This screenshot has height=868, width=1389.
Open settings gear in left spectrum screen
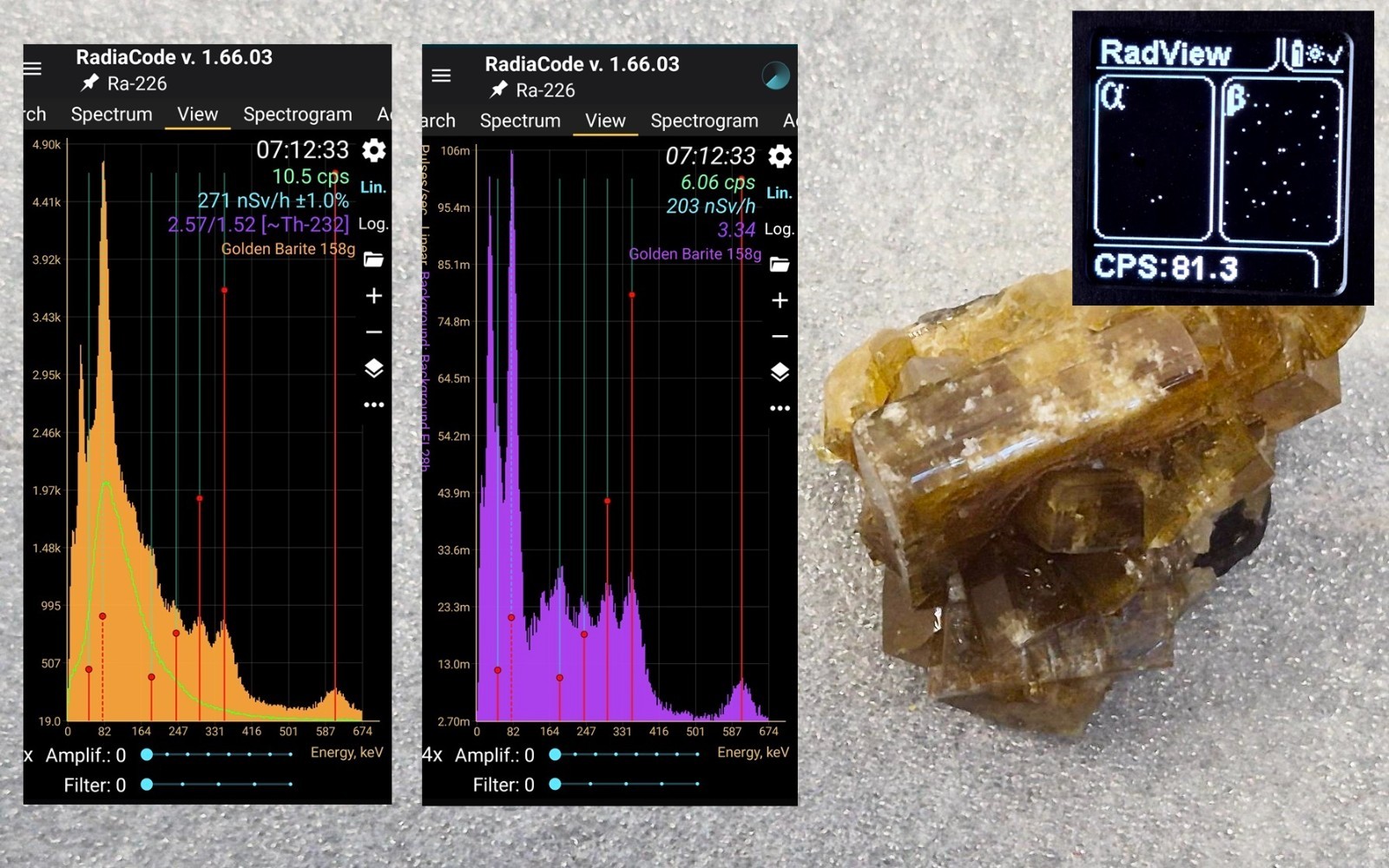[374, 150]
